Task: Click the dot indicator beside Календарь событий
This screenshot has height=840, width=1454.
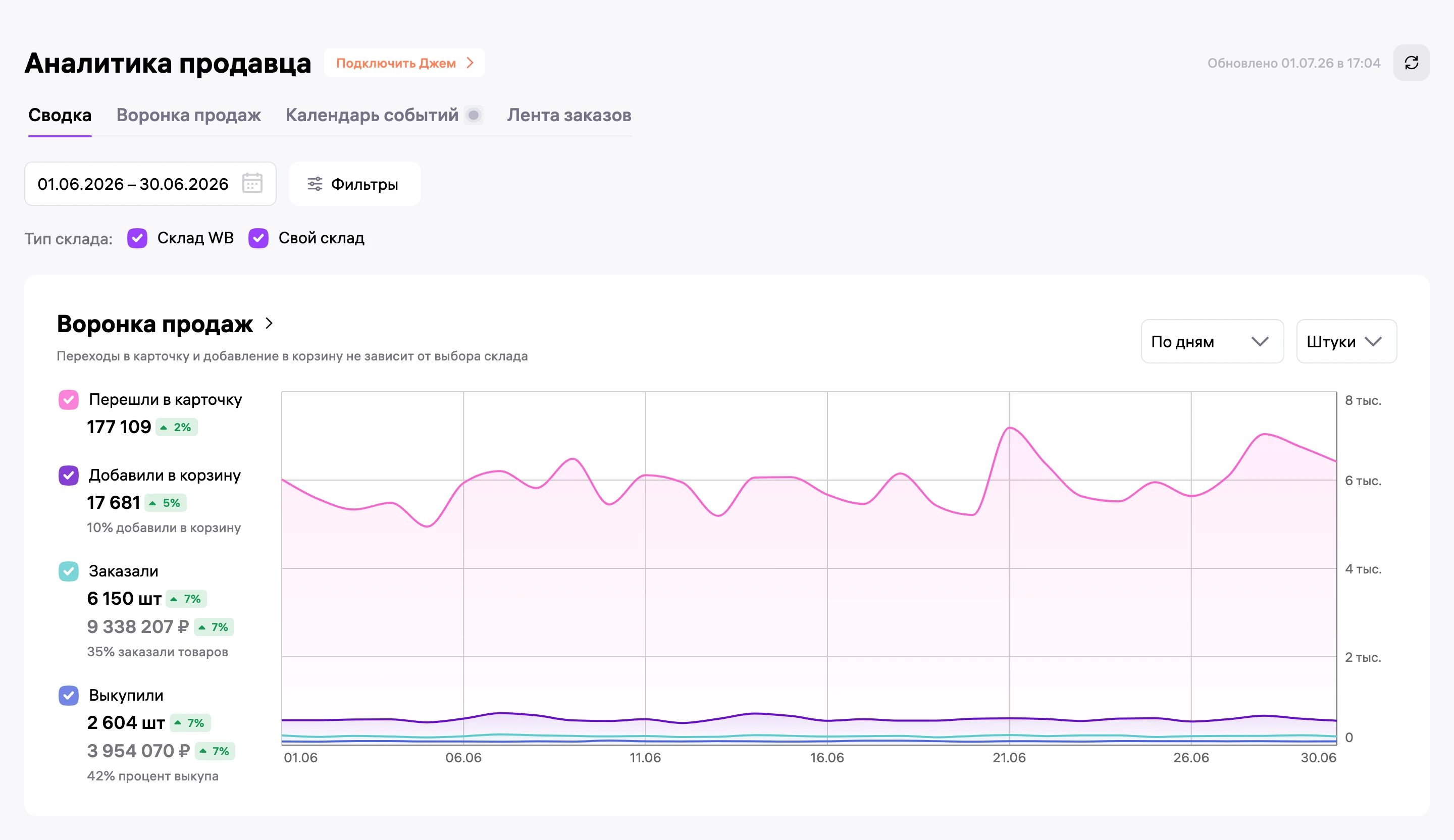Action: point(474,116)
